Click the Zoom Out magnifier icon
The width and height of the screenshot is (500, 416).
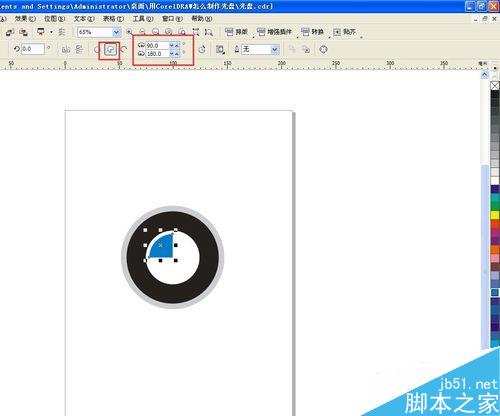click(143, 32)
